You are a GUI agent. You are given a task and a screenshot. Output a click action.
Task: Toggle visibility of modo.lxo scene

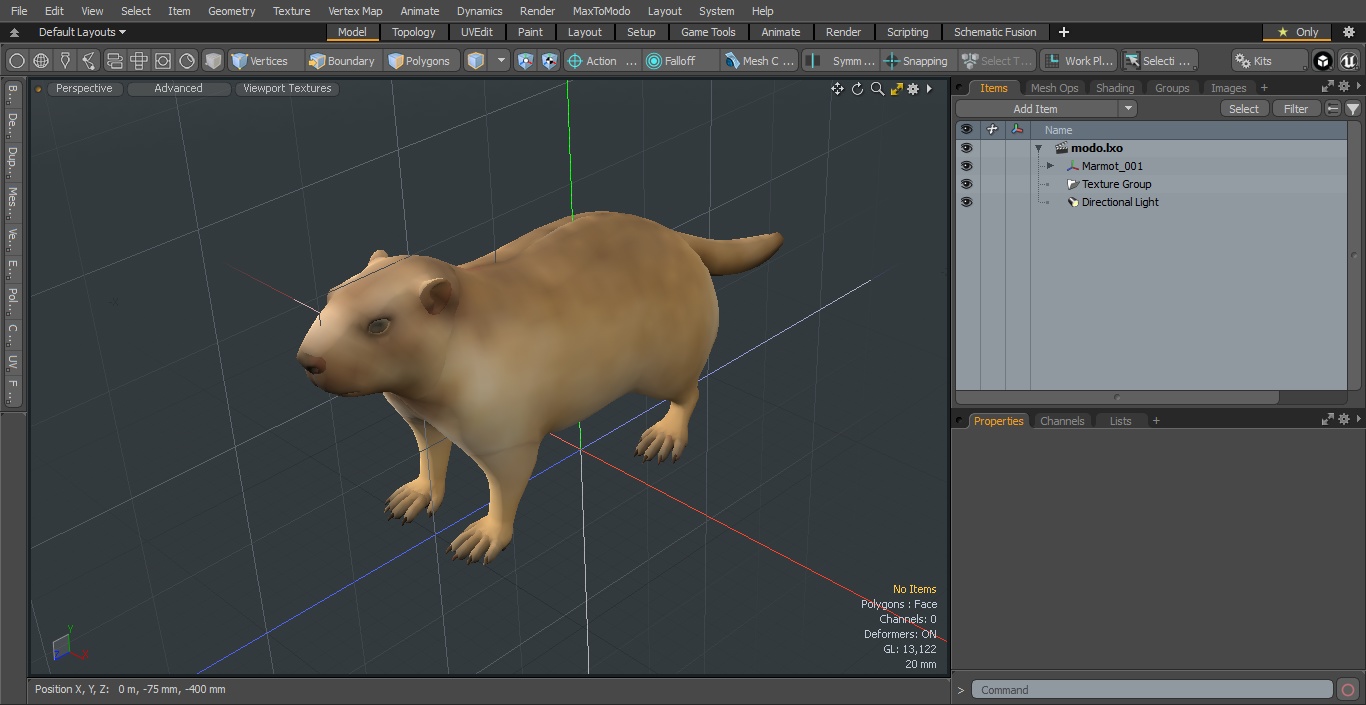point(966,148)
